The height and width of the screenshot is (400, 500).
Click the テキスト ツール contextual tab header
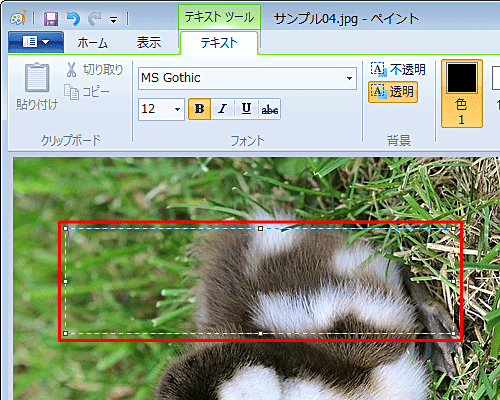219,17
